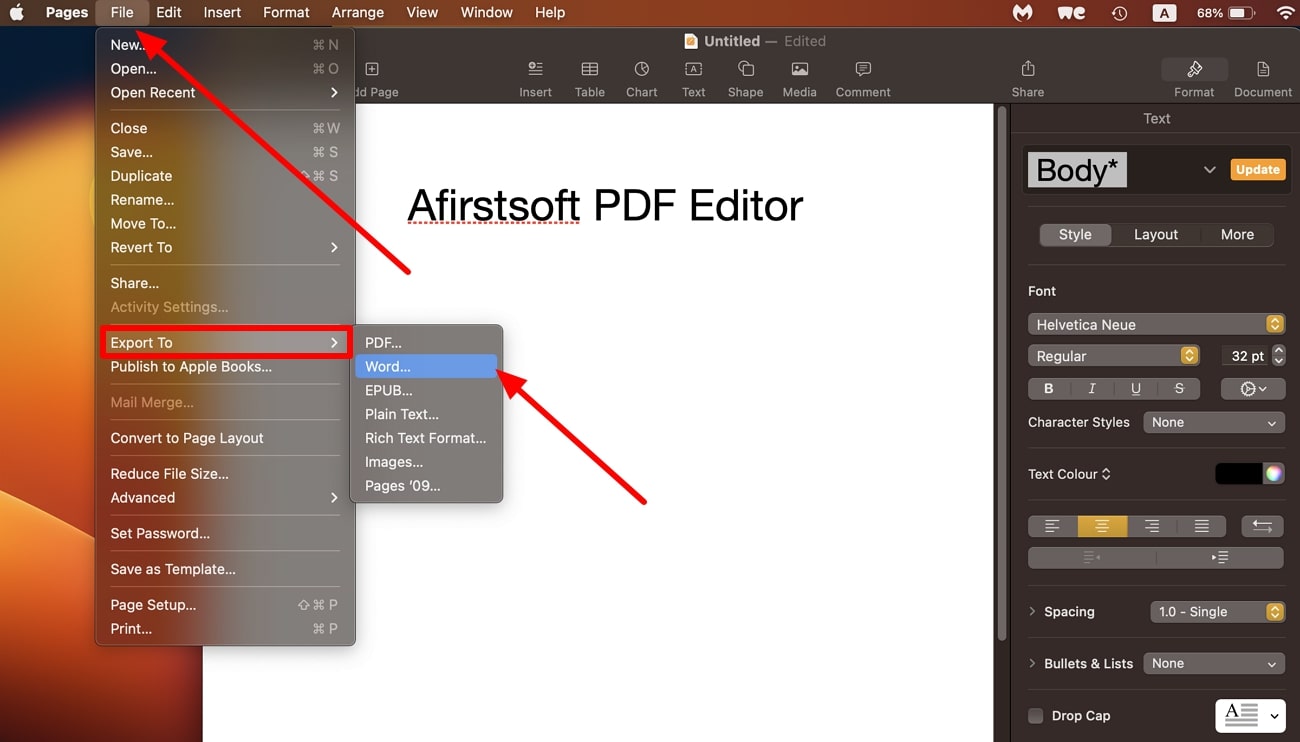Screen dimensions: 1300x742
Task: Insert a Table from toolbar
Action: click(589, 79)
